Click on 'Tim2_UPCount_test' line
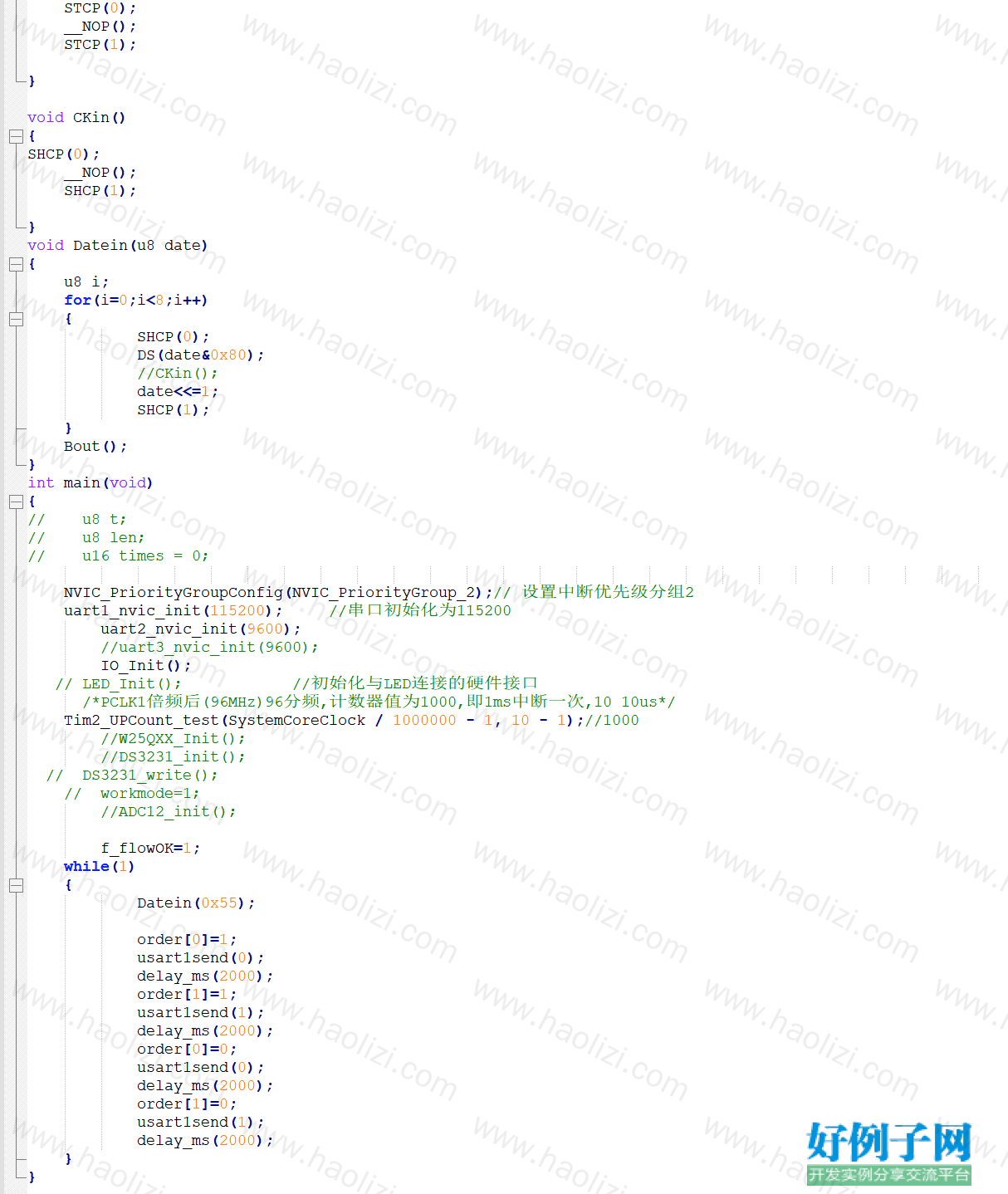1008x1194 pixels. click(351, 721)
